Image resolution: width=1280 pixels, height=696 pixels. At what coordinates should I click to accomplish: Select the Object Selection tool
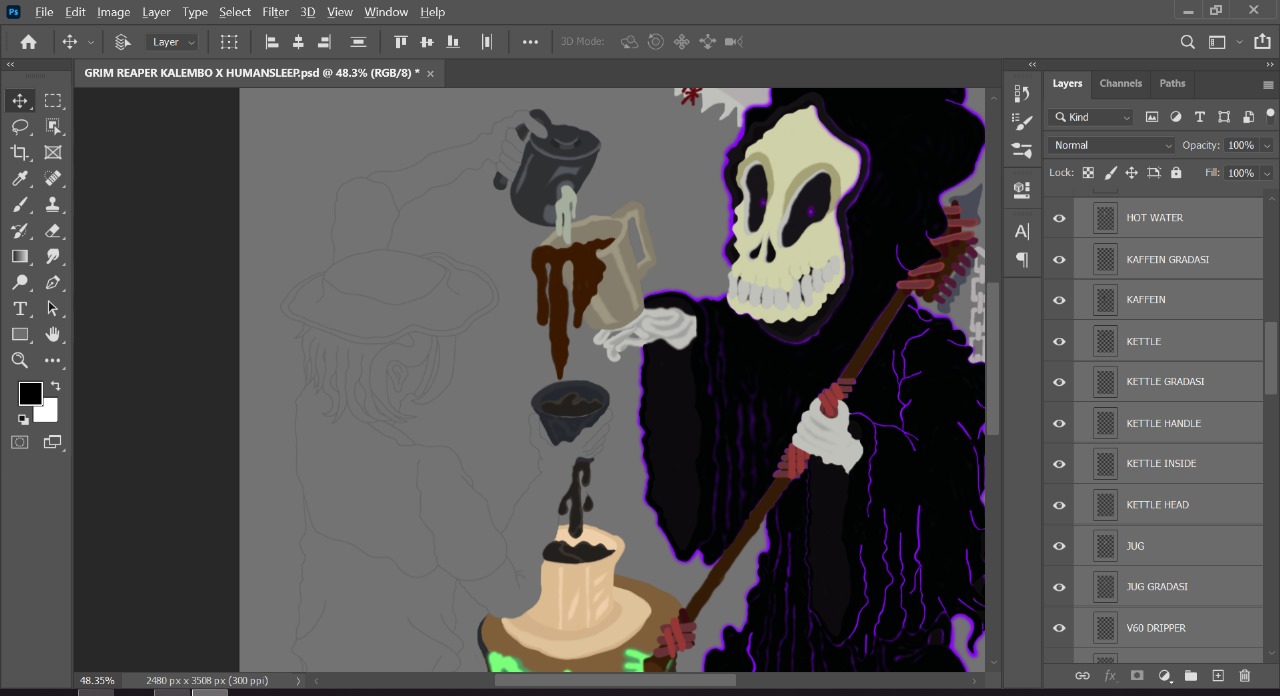53,126
